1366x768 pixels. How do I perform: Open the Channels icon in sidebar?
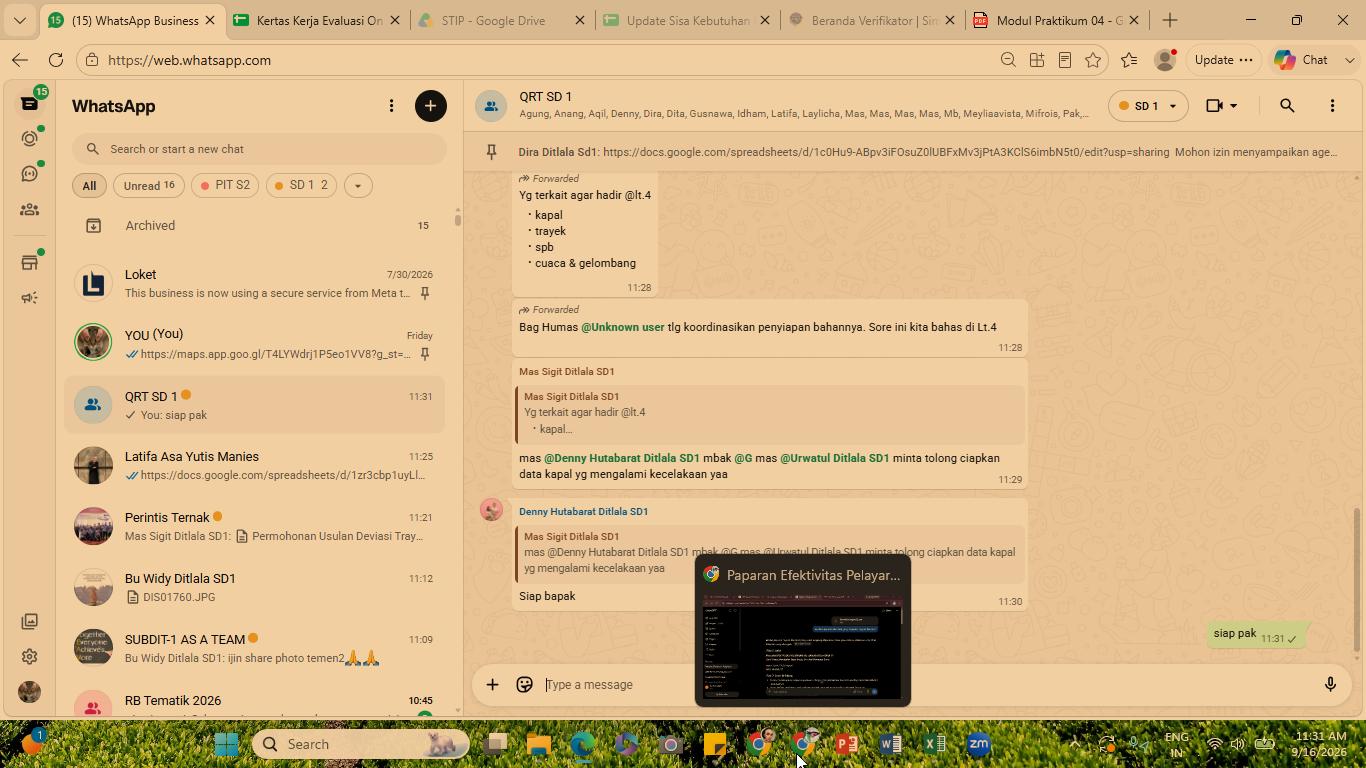[x=29, y=174]
